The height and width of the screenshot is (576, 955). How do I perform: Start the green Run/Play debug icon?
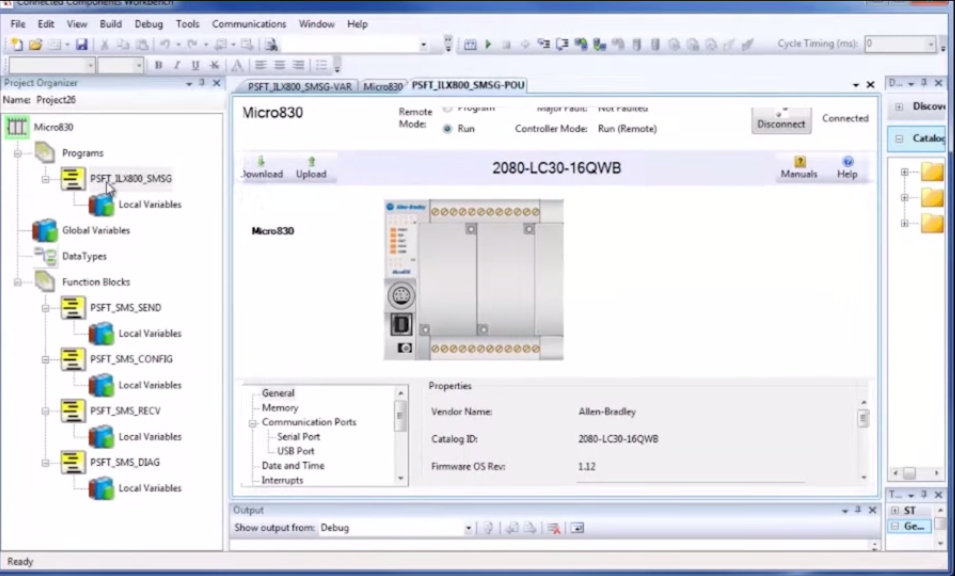pyautogui.click(x=488, y=44)
